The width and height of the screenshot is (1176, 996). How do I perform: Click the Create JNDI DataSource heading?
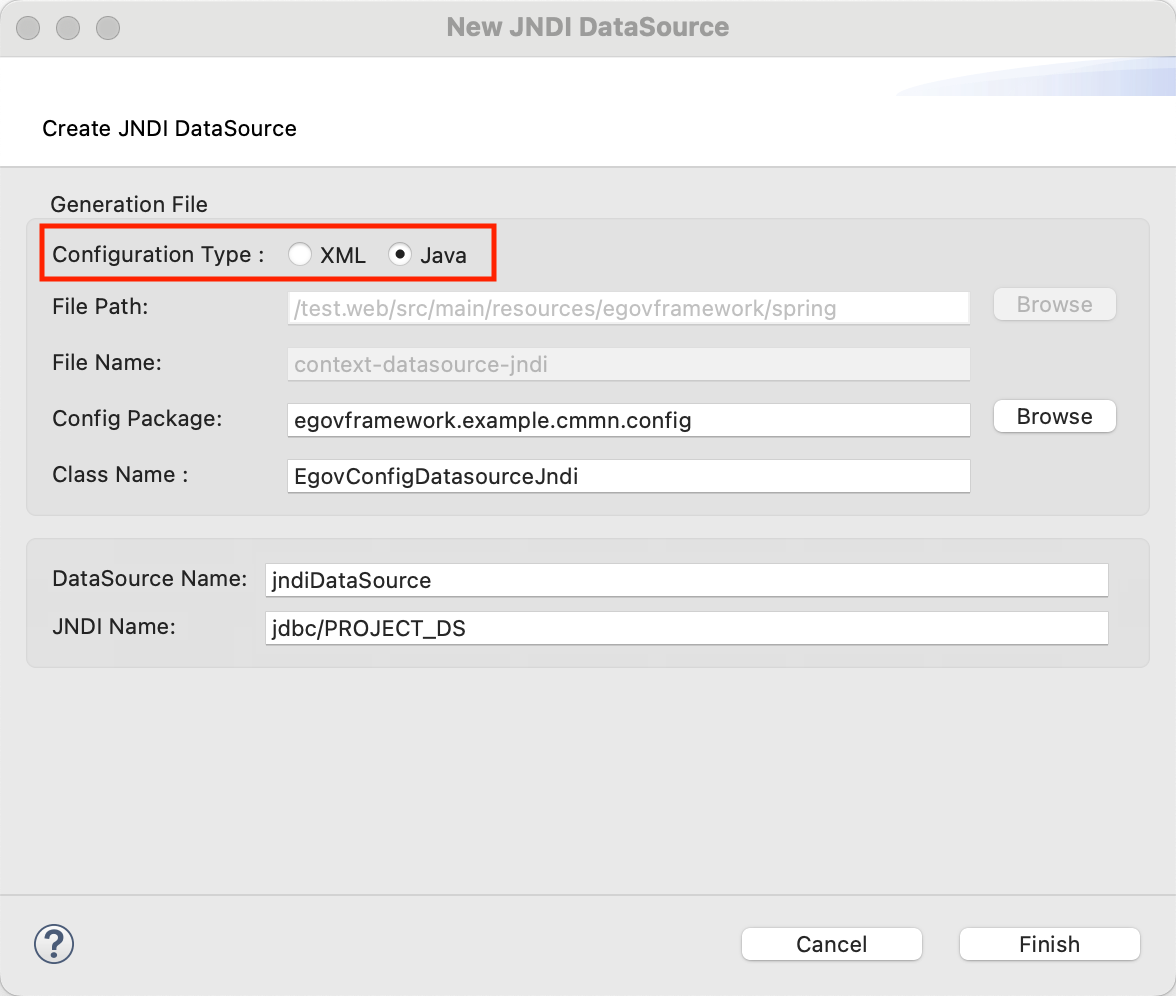(169, 128)
